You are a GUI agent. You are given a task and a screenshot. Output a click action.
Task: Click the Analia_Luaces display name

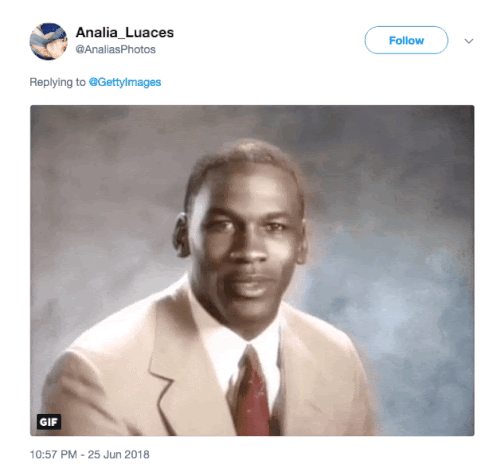coord(125,33)
